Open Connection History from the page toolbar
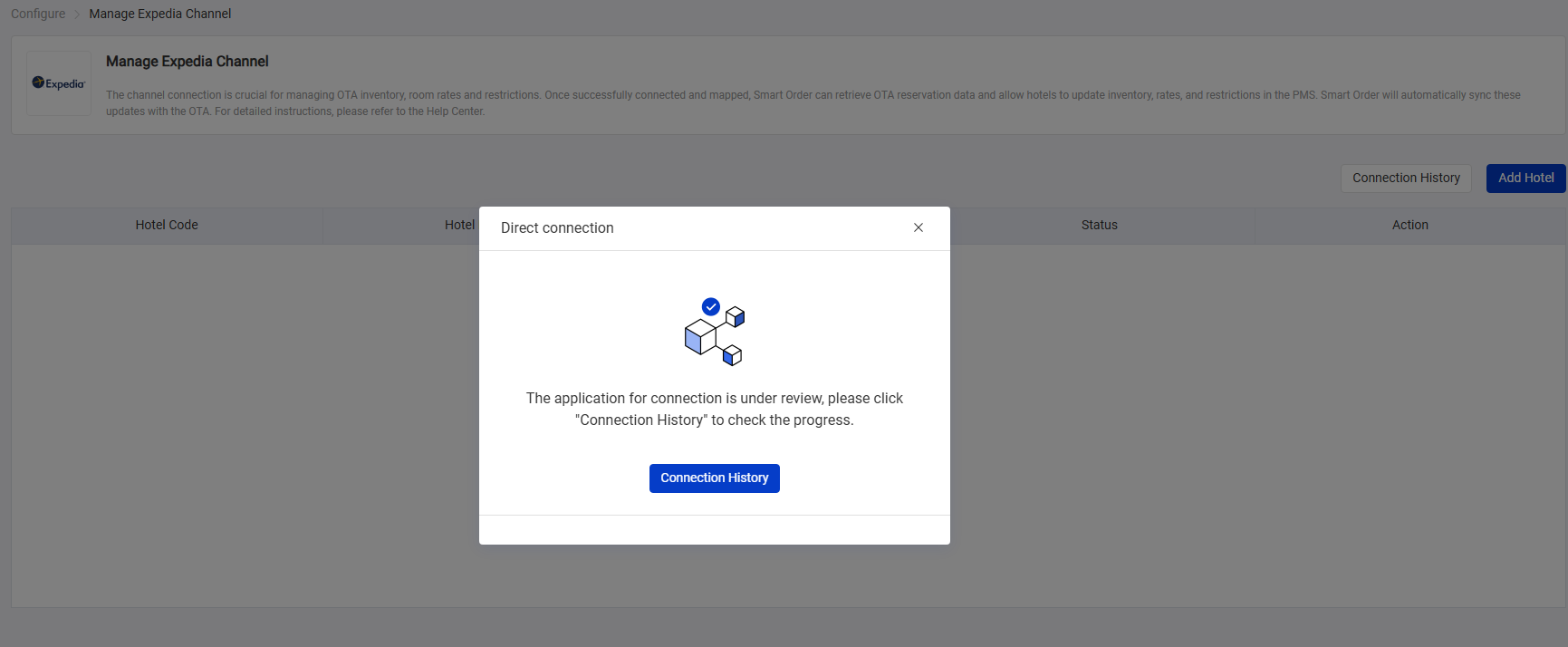The width and height of the screenshot is (1568, 647). coord(1405,178)
